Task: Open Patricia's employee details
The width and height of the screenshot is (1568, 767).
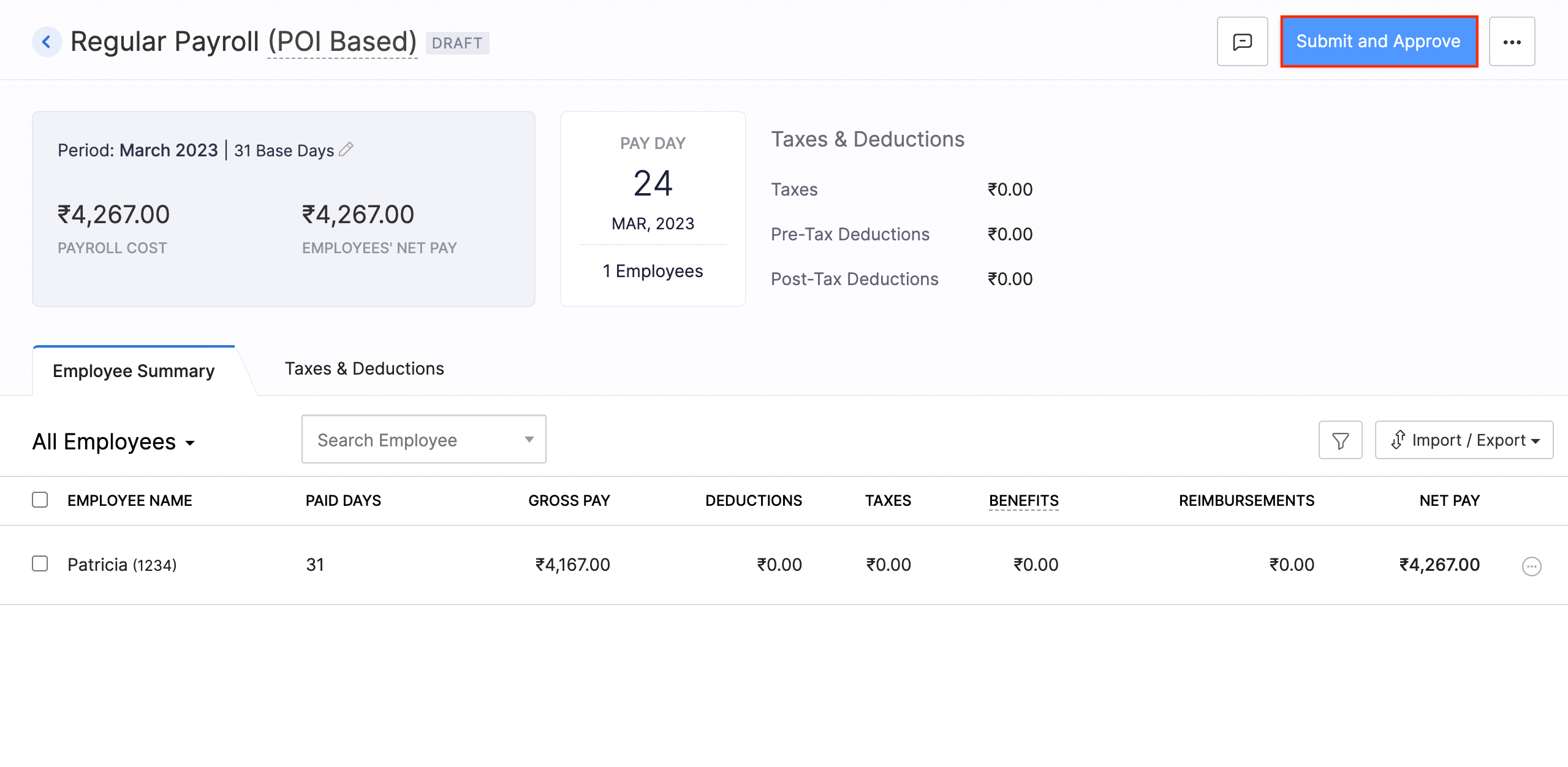Action: [x=121, y=564]
